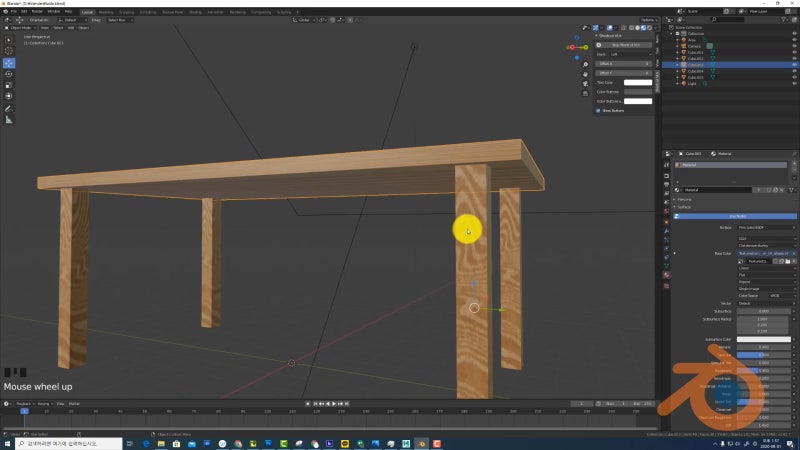Activate the Move tool

pos(9,63)
